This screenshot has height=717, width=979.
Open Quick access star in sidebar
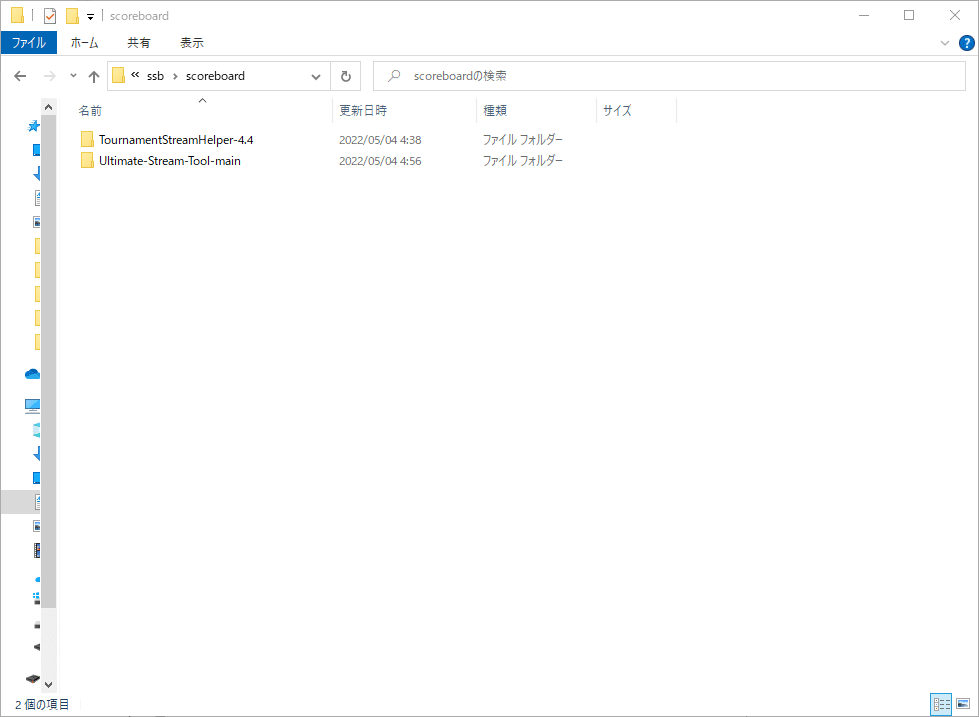click(34, 126)
